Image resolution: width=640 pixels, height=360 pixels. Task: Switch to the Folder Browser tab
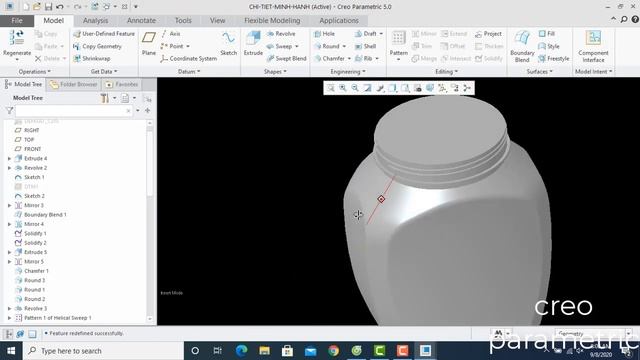tap(73, 84)
